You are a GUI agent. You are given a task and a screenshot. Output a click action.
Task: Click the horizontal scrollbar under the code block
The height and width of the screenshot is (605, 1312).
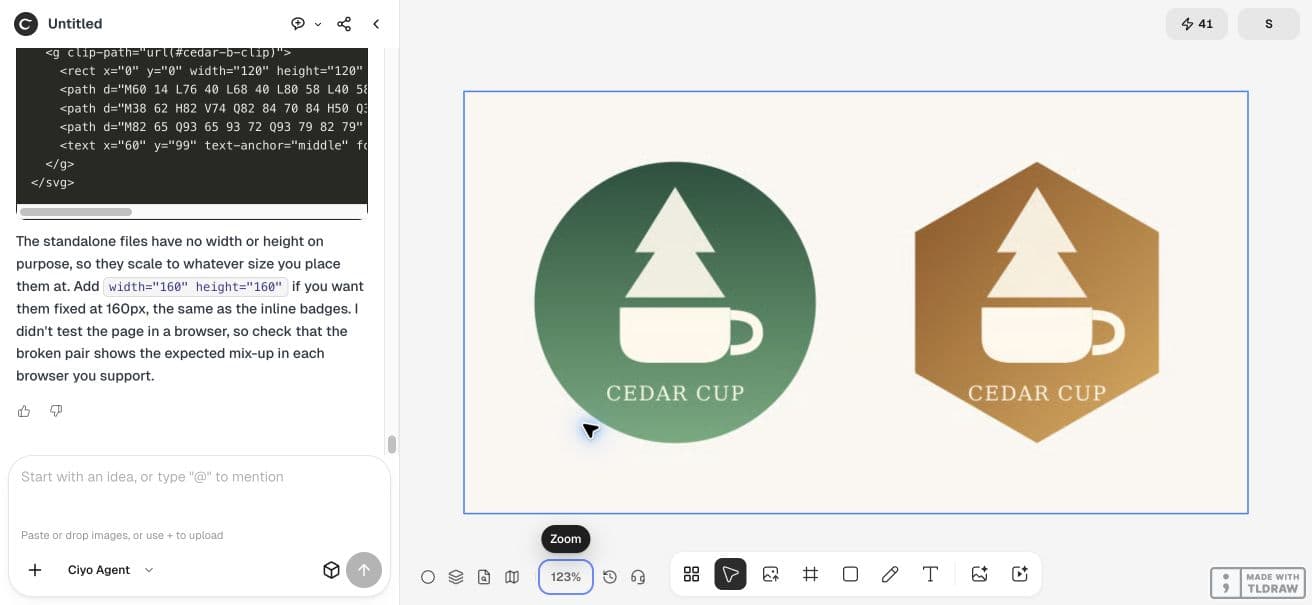click(76, 212)
